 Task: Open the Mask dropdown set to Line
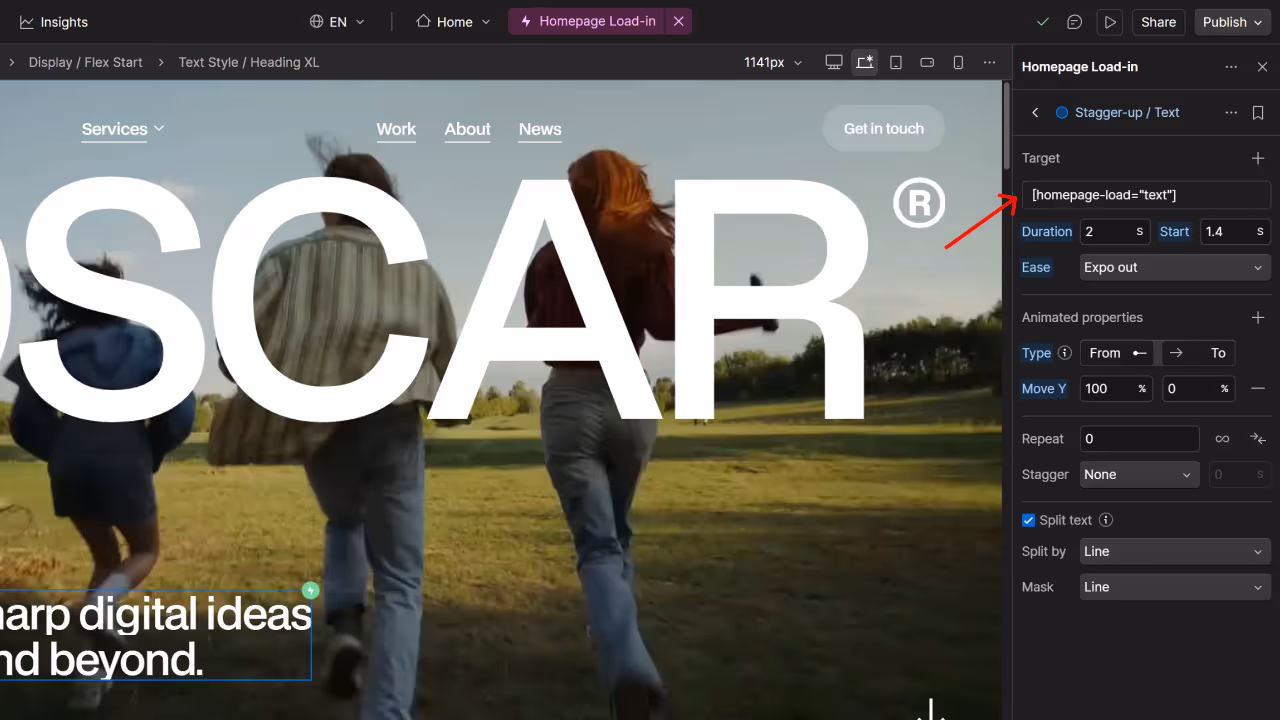click(x=1175, y=587)
